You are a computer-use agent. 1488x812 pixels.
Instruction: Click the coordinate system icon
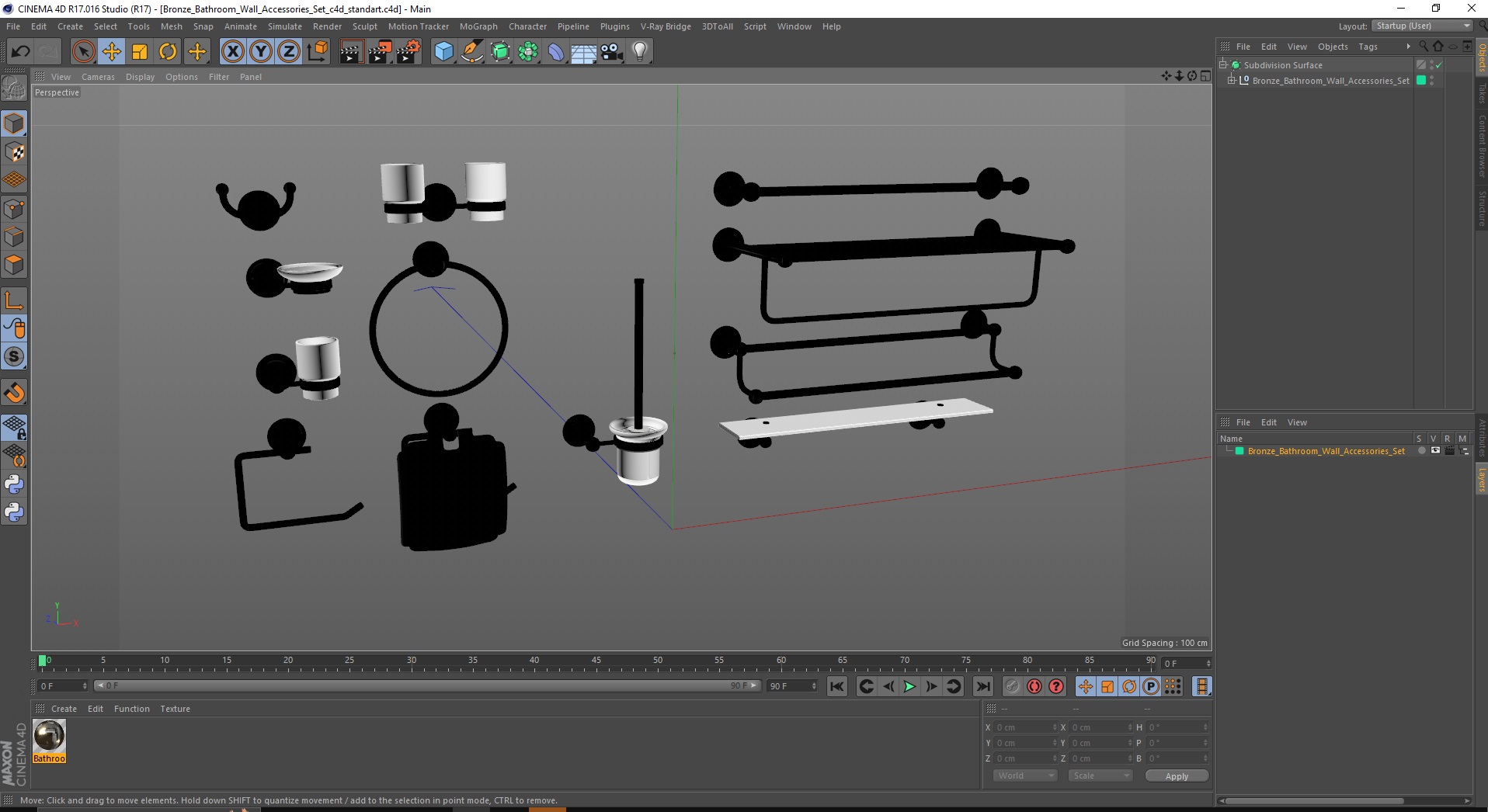click(x=318, y=52)
